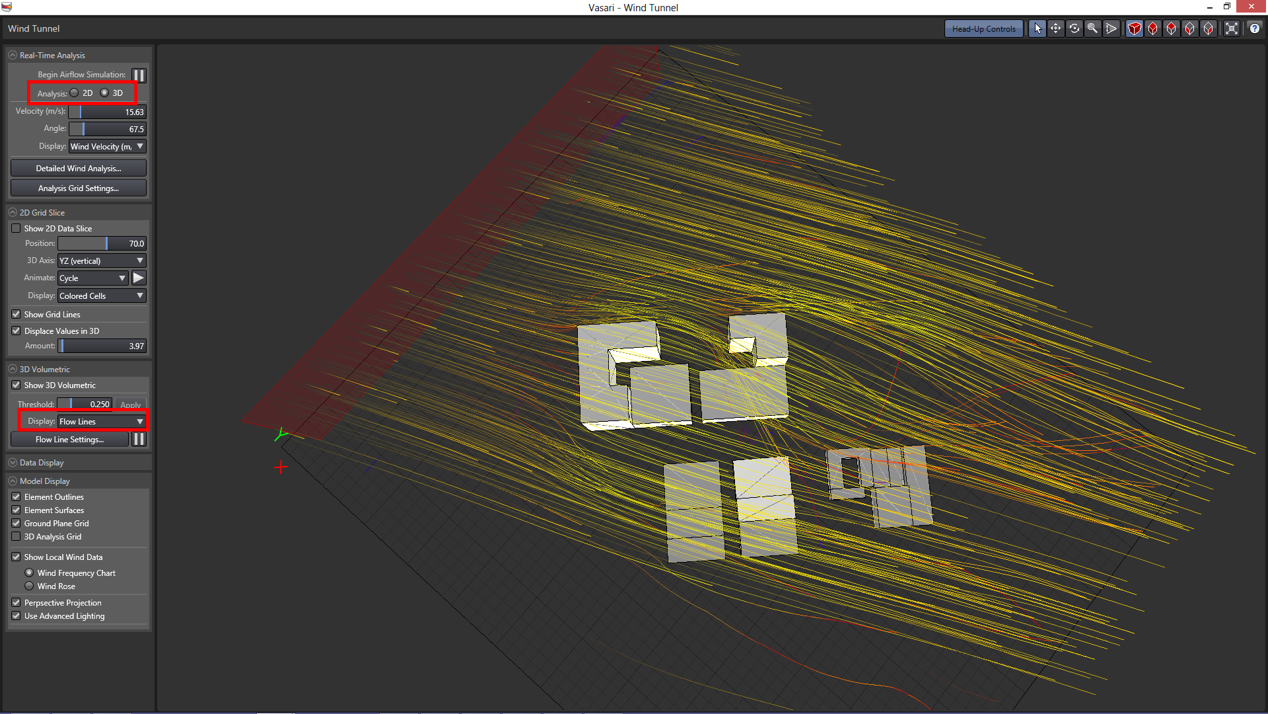1268x714 pixels.
Task: Open the 3D Axis YZ (vertical) dropdown
Action: (101, 261)
